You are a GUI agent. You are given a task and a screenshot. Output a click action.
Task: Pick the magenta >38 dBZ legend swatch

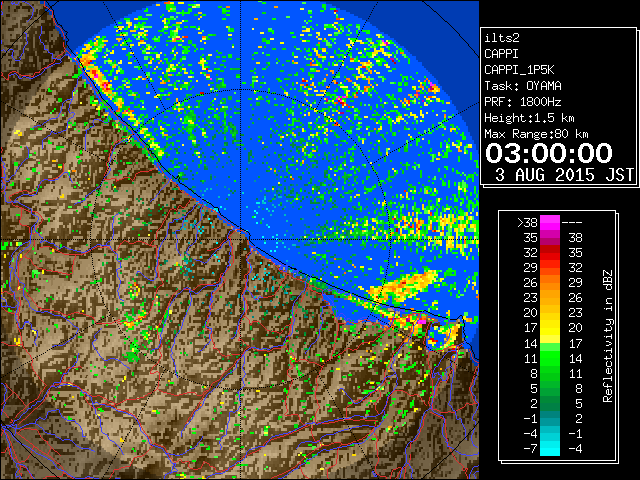pyautogui.click(x=550, y=222)
